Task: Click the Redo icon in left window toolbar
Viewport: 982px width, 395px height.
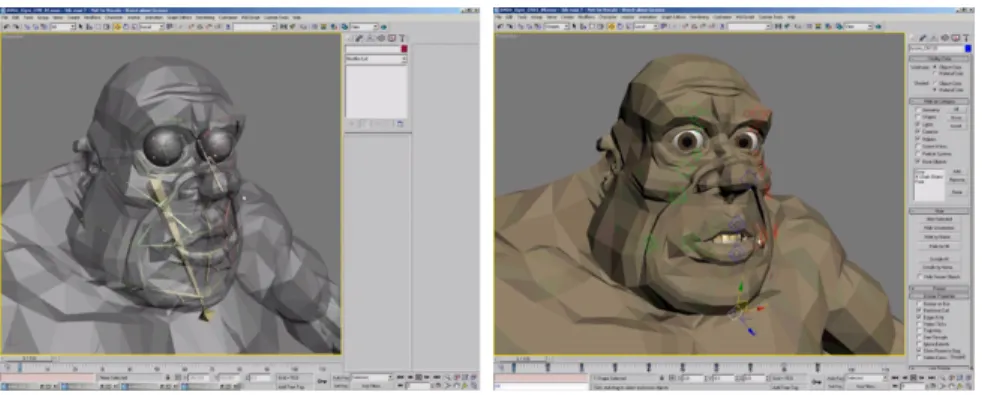Action: click(16, 27)
